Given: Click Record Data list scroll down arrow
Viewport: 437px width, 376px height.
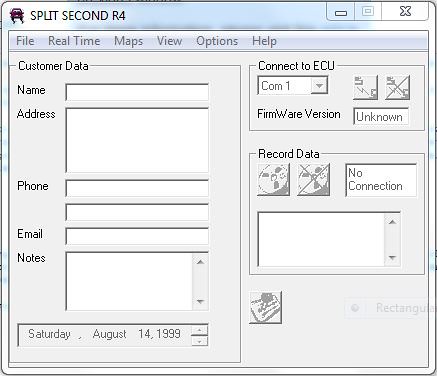Looking at the screenshot, I should tap(392, 258).
